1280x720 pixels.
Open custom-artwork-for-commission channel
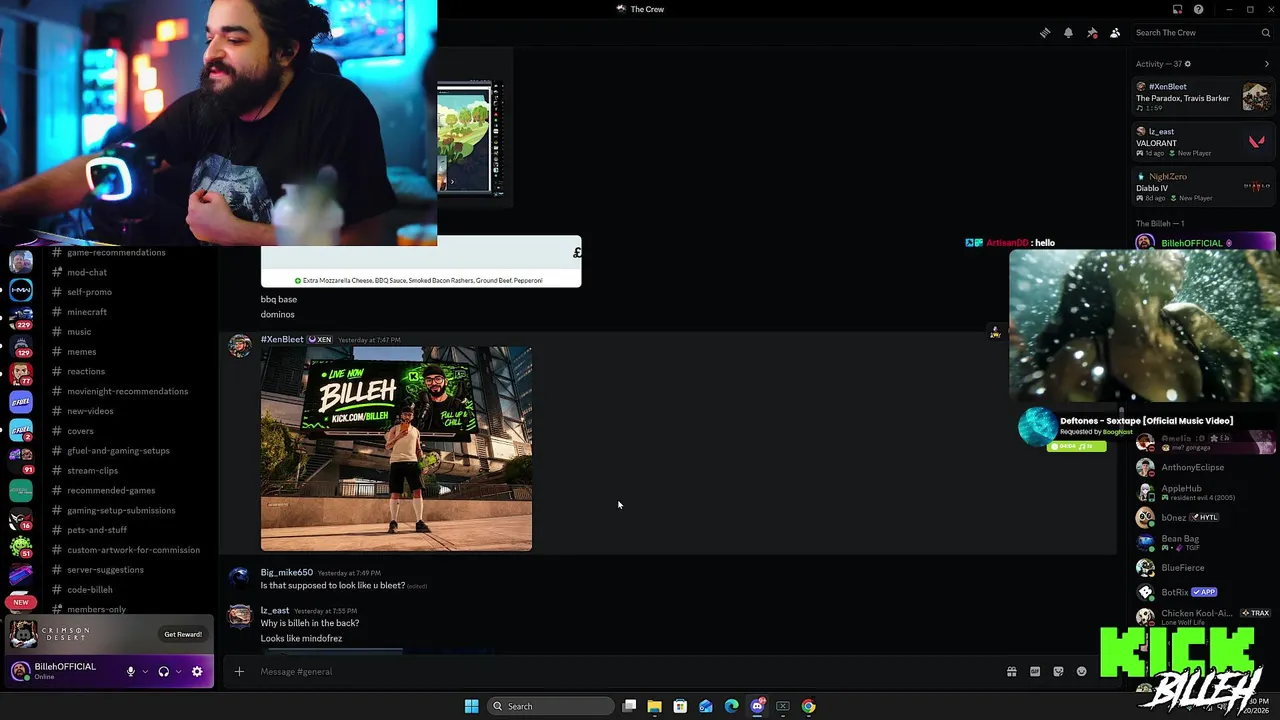click(x=133, y=550)
